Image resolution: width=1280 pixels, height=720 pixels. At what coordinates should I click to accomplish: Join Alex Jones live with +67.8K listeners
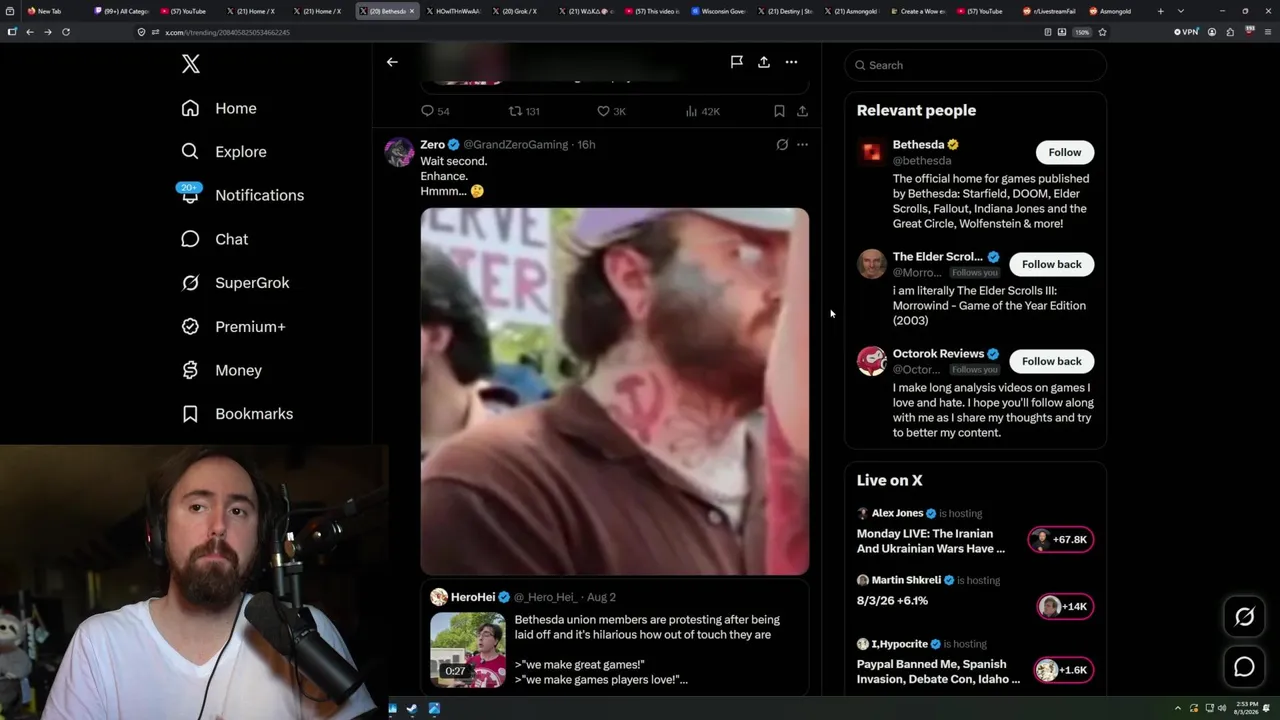[x=1061, y=540]
